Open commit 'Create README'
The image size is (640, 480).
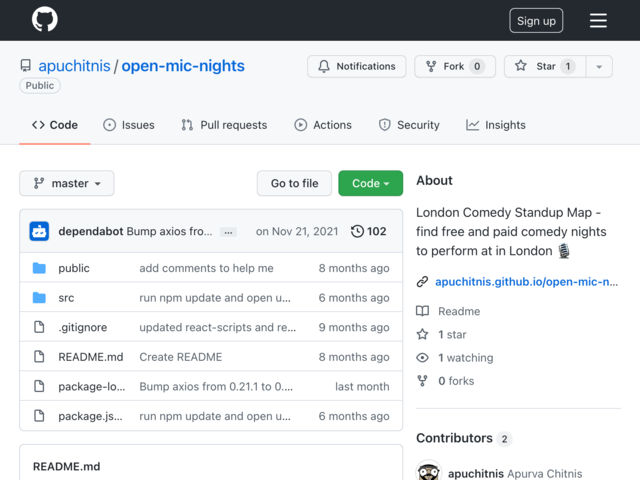pos(181,357)
